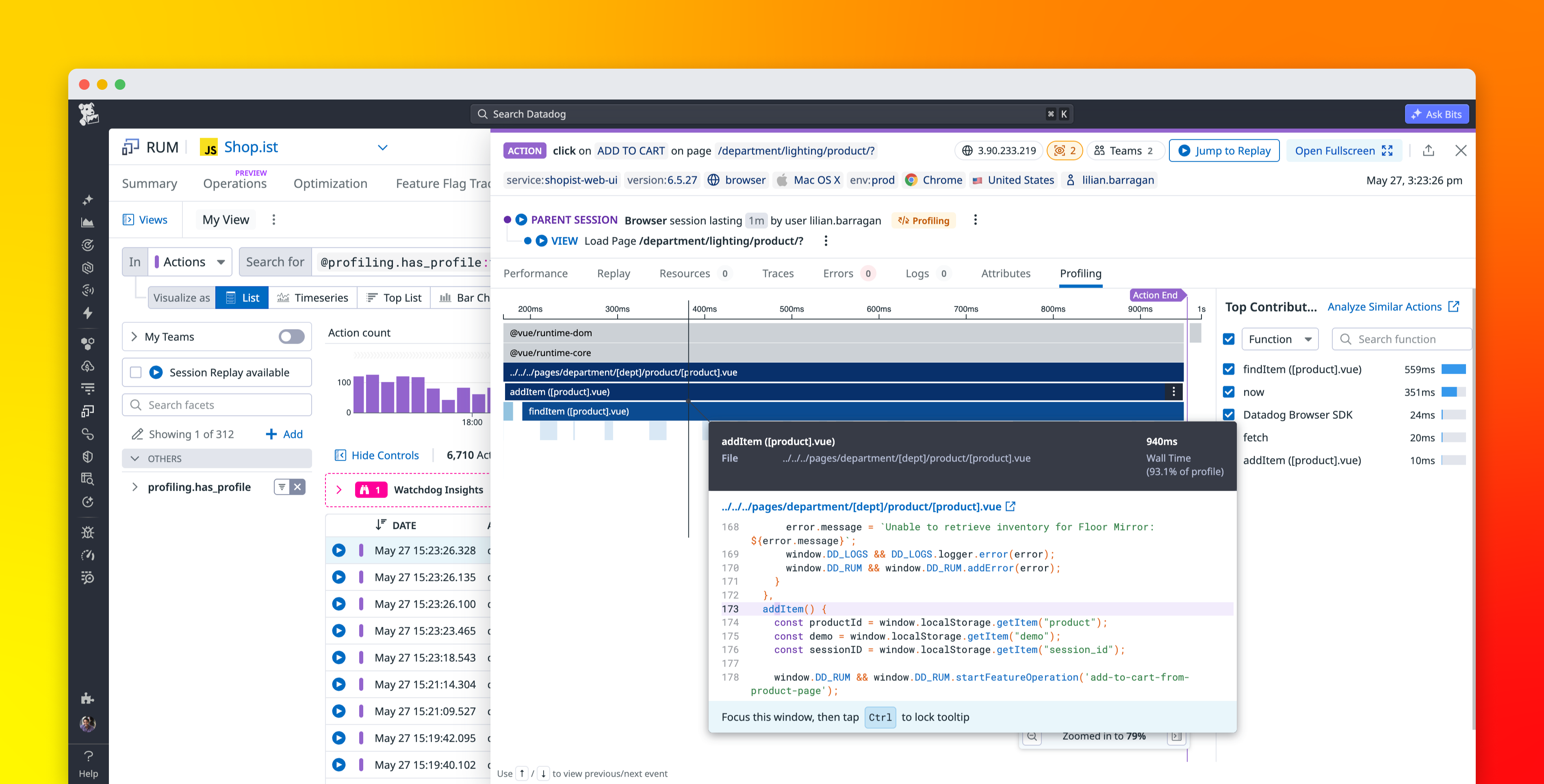
Task: Click the findItem duration bar swatch
Action: (1453, 369)
